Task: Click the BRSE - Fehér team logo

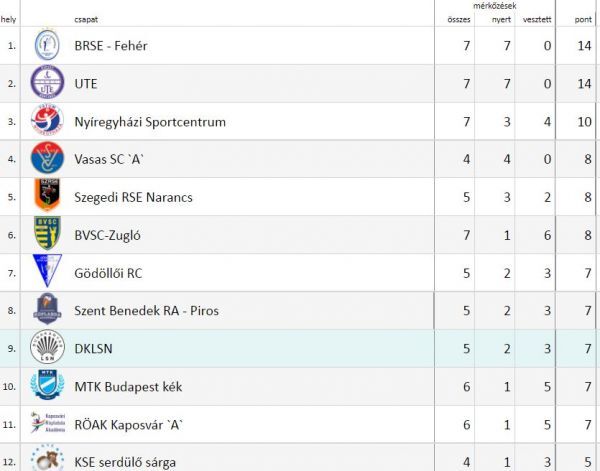Action: click(x=47, y=45)
